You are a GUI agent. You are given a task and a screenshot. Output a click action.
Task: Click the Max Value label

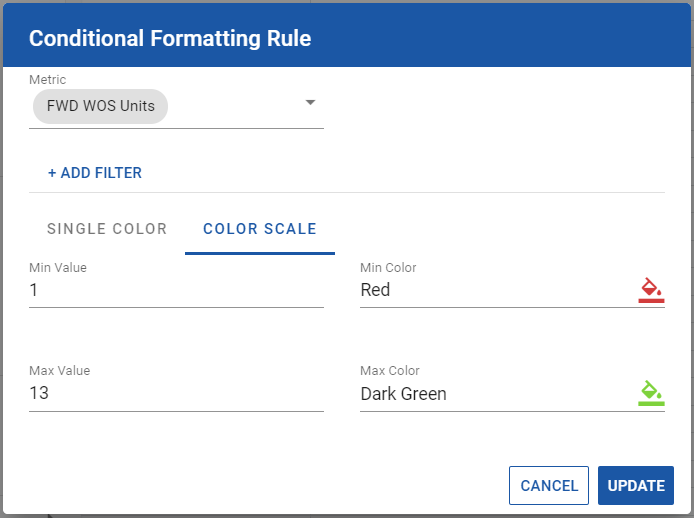60,371
